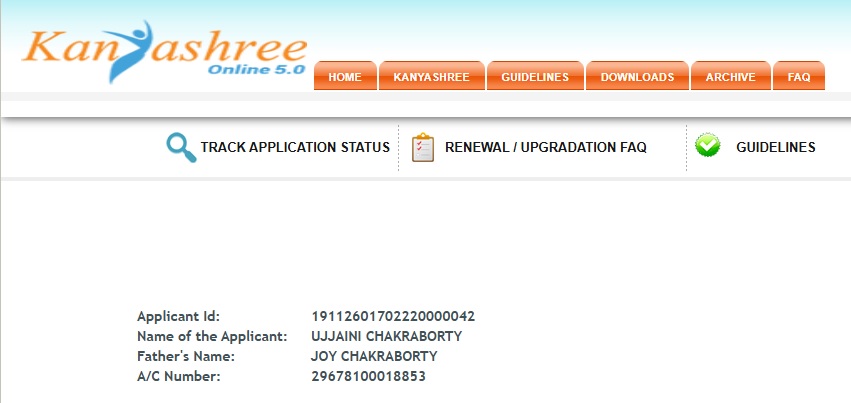The width and height of the screenshot is (851, 403).
Task: Open the DOWNLOADS menu tab
Action: point(637,77)
